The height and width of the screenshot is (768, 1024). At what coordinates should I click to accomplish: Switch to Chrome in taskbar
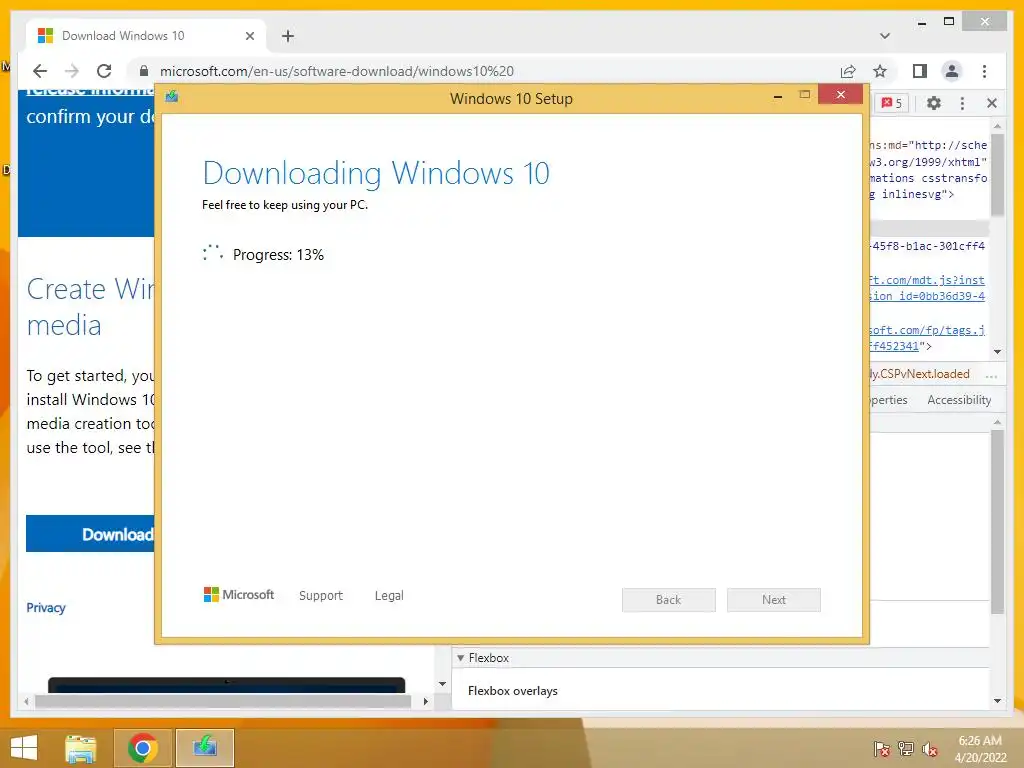[142, 748]
